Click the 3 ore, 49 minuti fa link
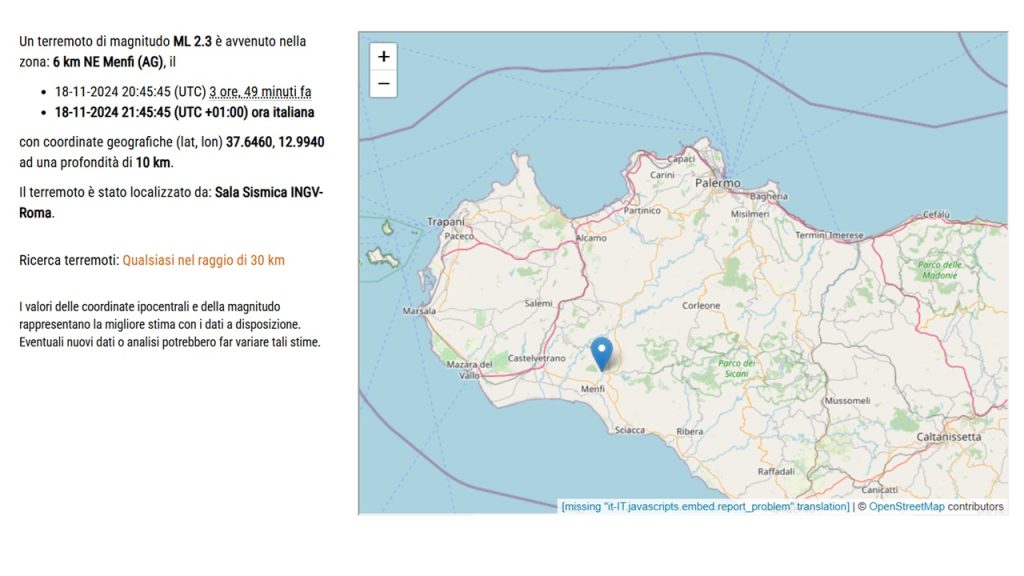The width and height of the screenshot is (1024, 576). 258,91
